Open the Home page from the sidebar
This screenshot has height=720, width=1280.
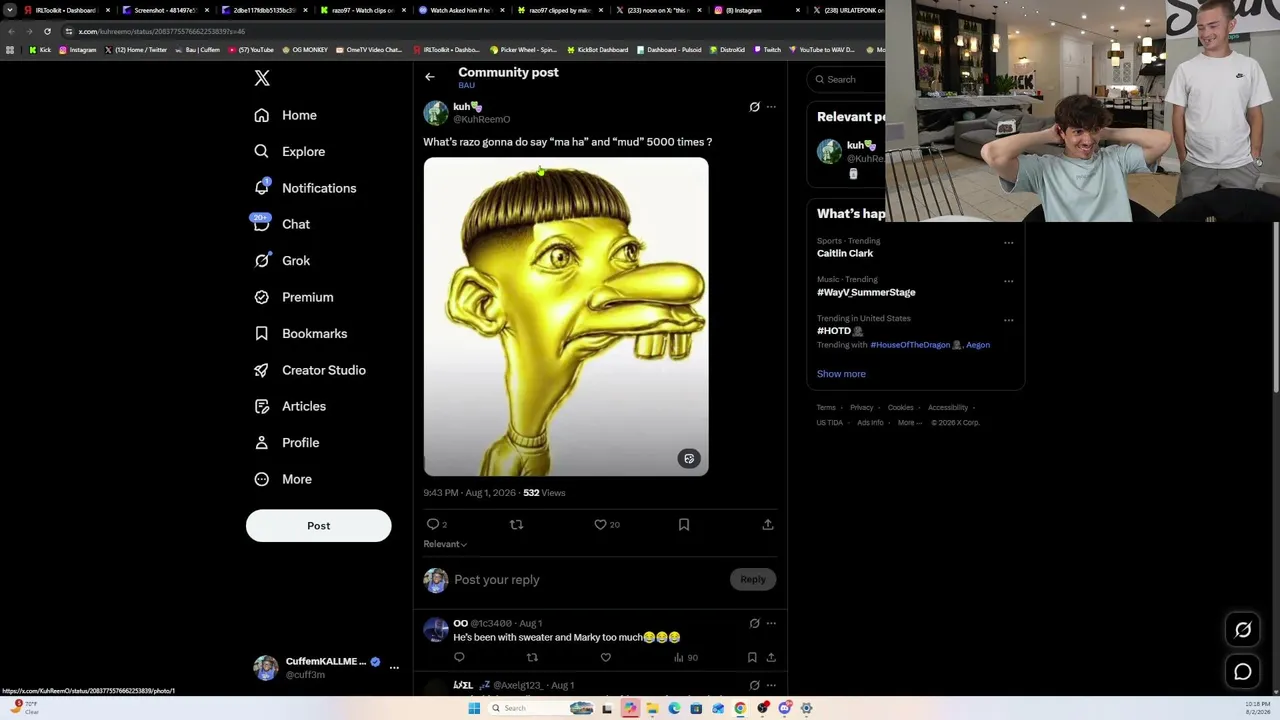coord(285,115)
